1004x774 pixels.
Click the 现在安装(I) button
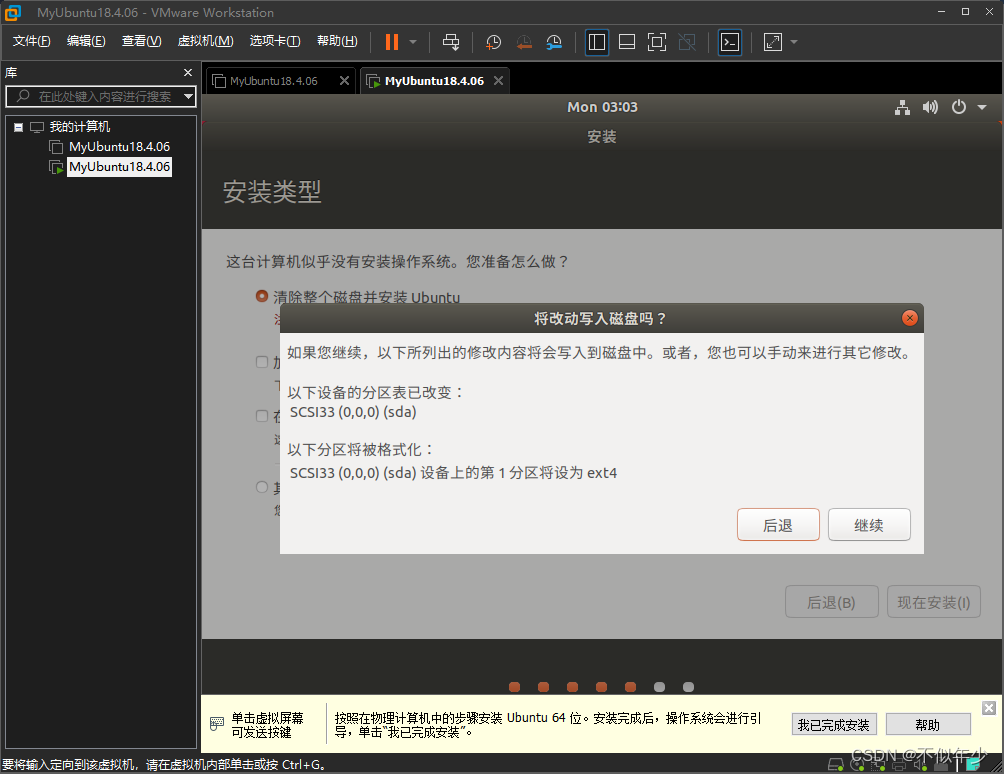pyautogui.click(x=934, y=602)
